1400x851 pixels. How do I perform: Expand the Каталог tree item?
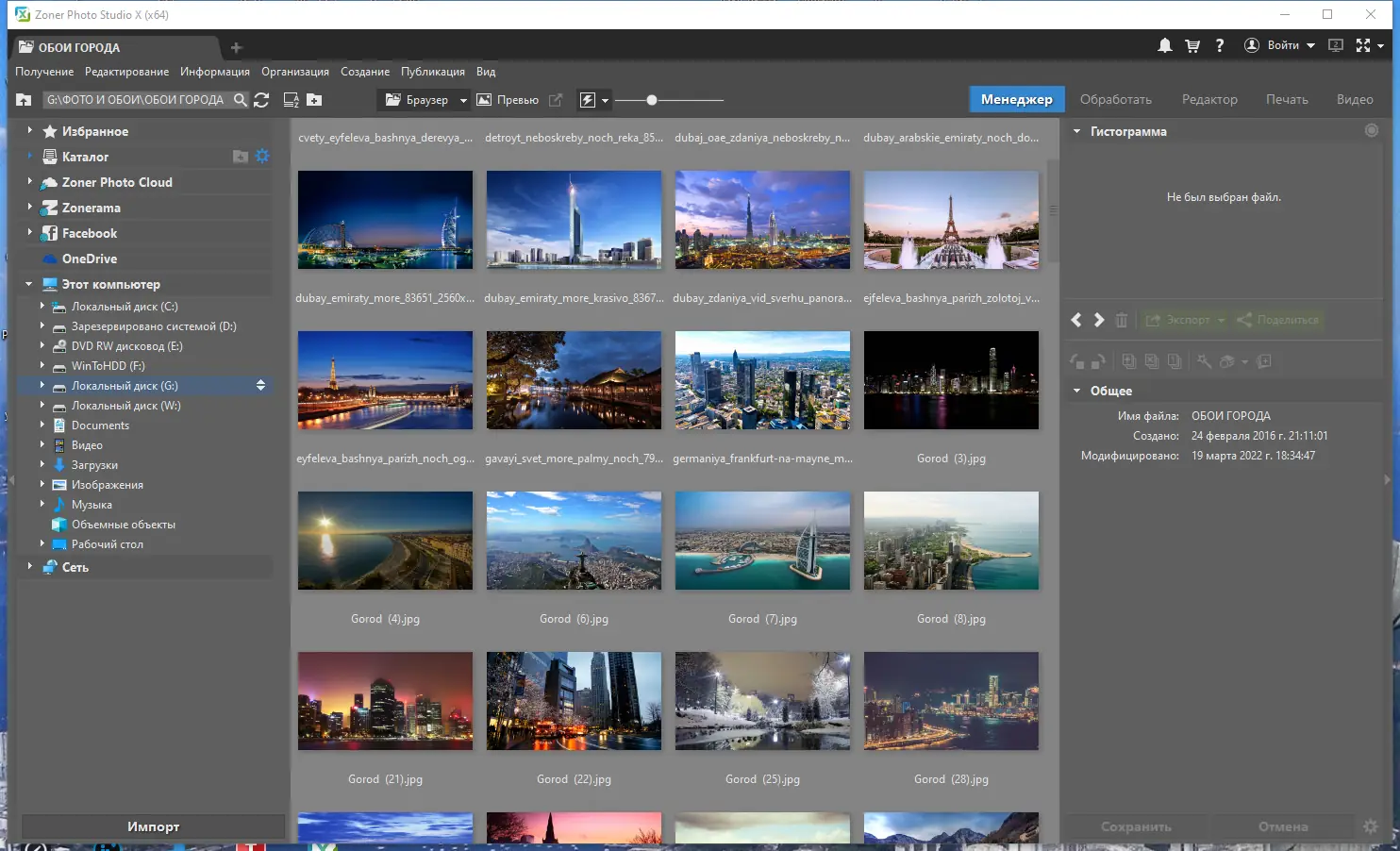click(x=28, y=157)
